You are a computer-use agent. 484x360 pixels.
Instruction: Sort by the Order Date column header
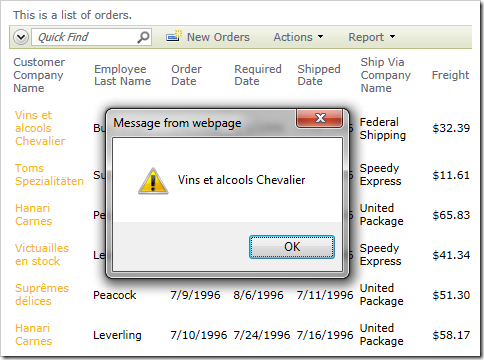[186, 75]
